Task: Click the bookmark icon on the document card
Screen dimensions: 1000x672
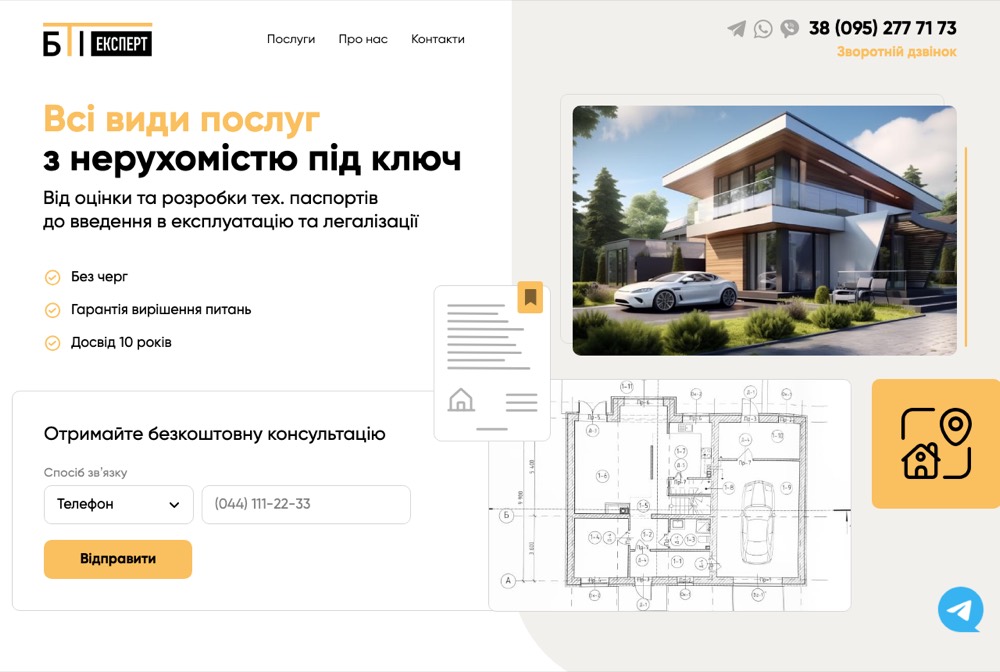Action: (530, 297)
